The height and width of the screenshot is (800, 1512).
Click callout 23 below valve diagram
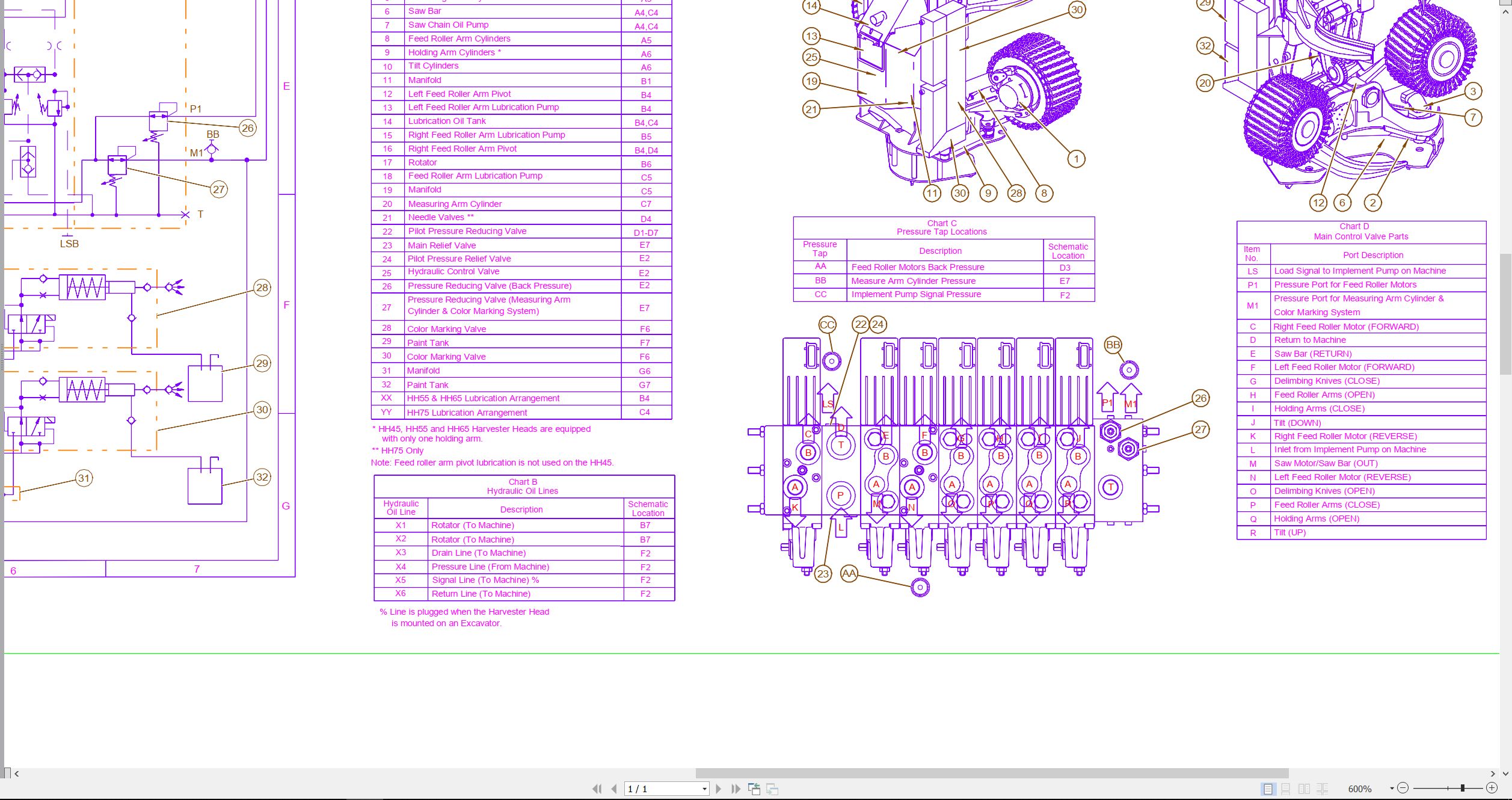point(823,574)
